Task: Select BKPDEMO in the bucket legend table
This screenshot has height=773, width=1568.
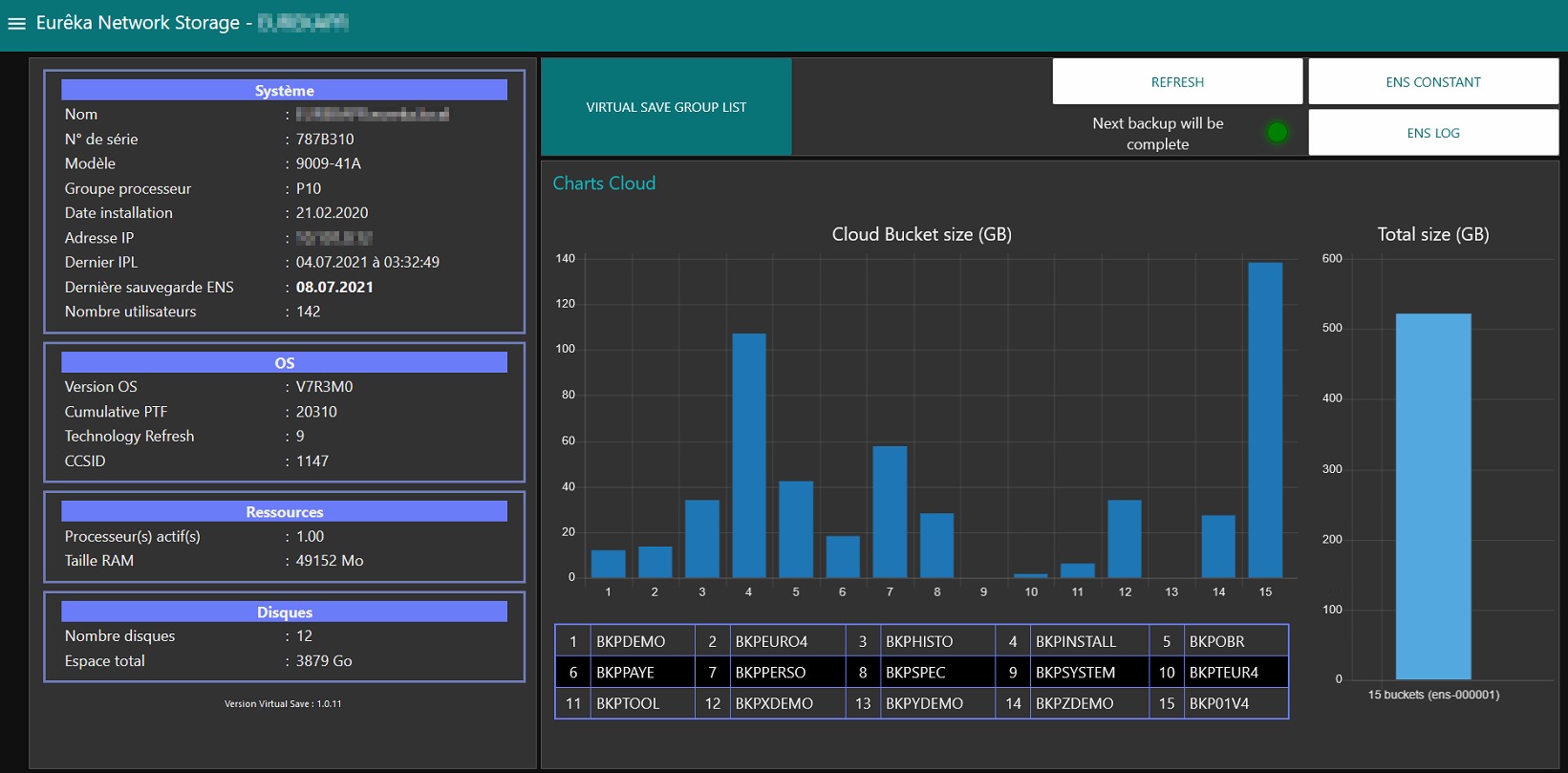Action: tap(631, 641)
